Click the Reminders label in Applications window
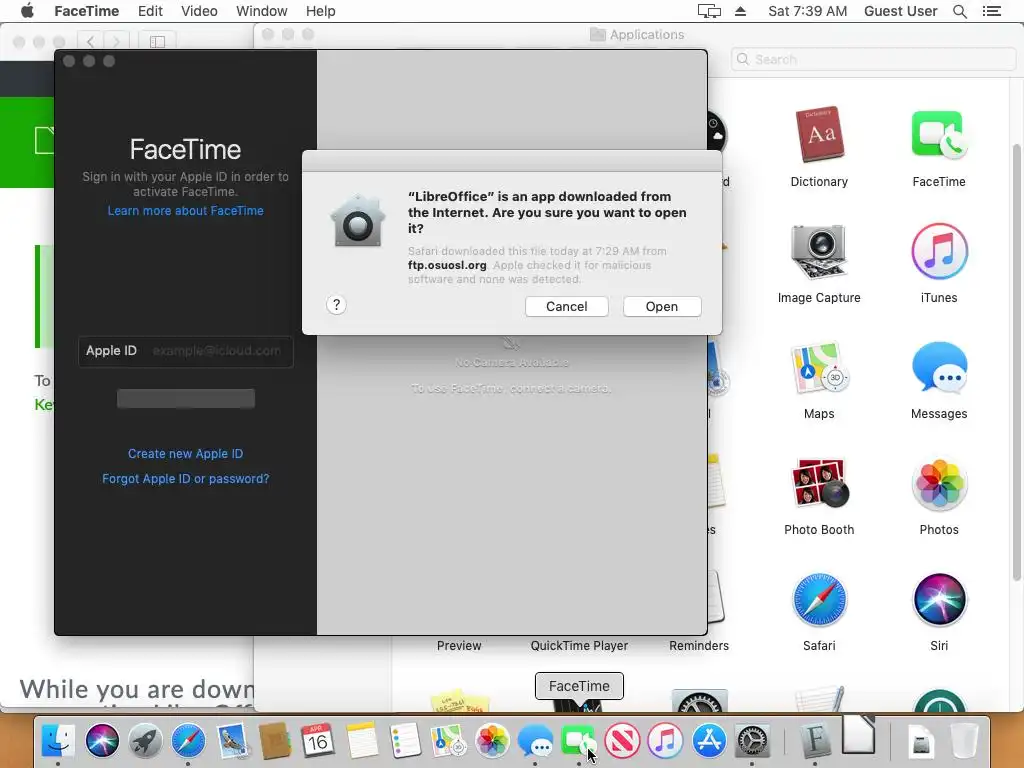The image size is (1024, 768). coord(699,645)
